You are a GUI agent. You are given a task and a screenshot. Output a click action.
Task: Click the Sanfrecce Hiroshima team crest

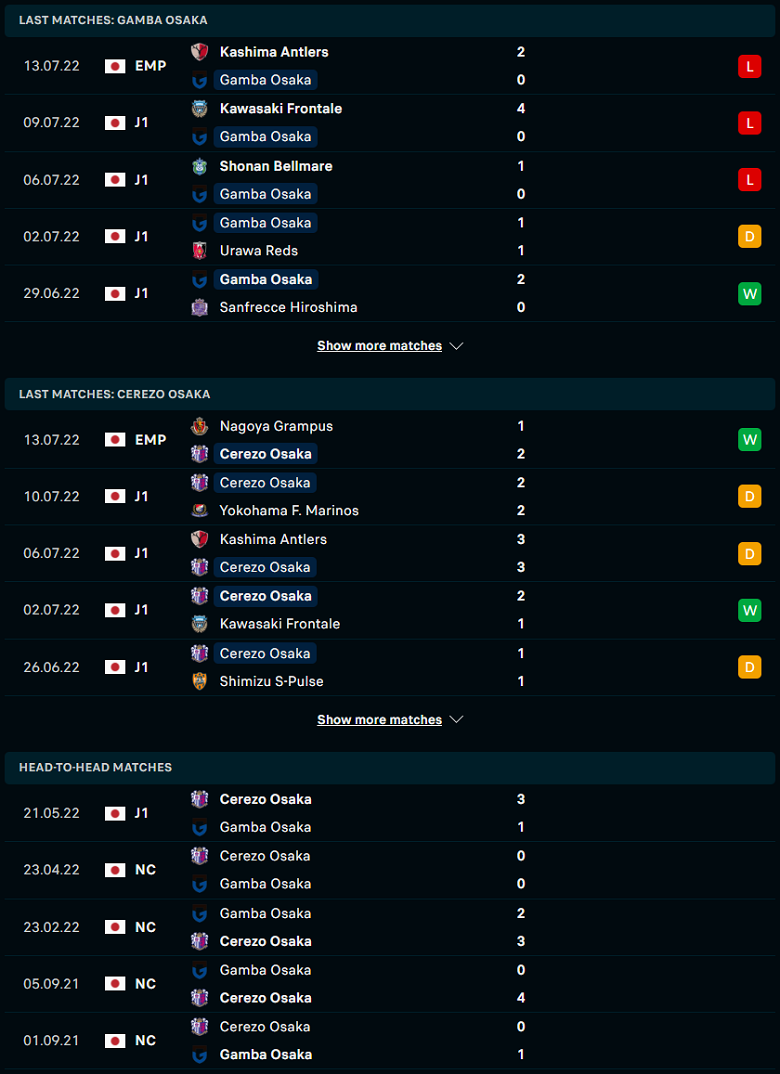pyautogui.click(x=199, y=308)
